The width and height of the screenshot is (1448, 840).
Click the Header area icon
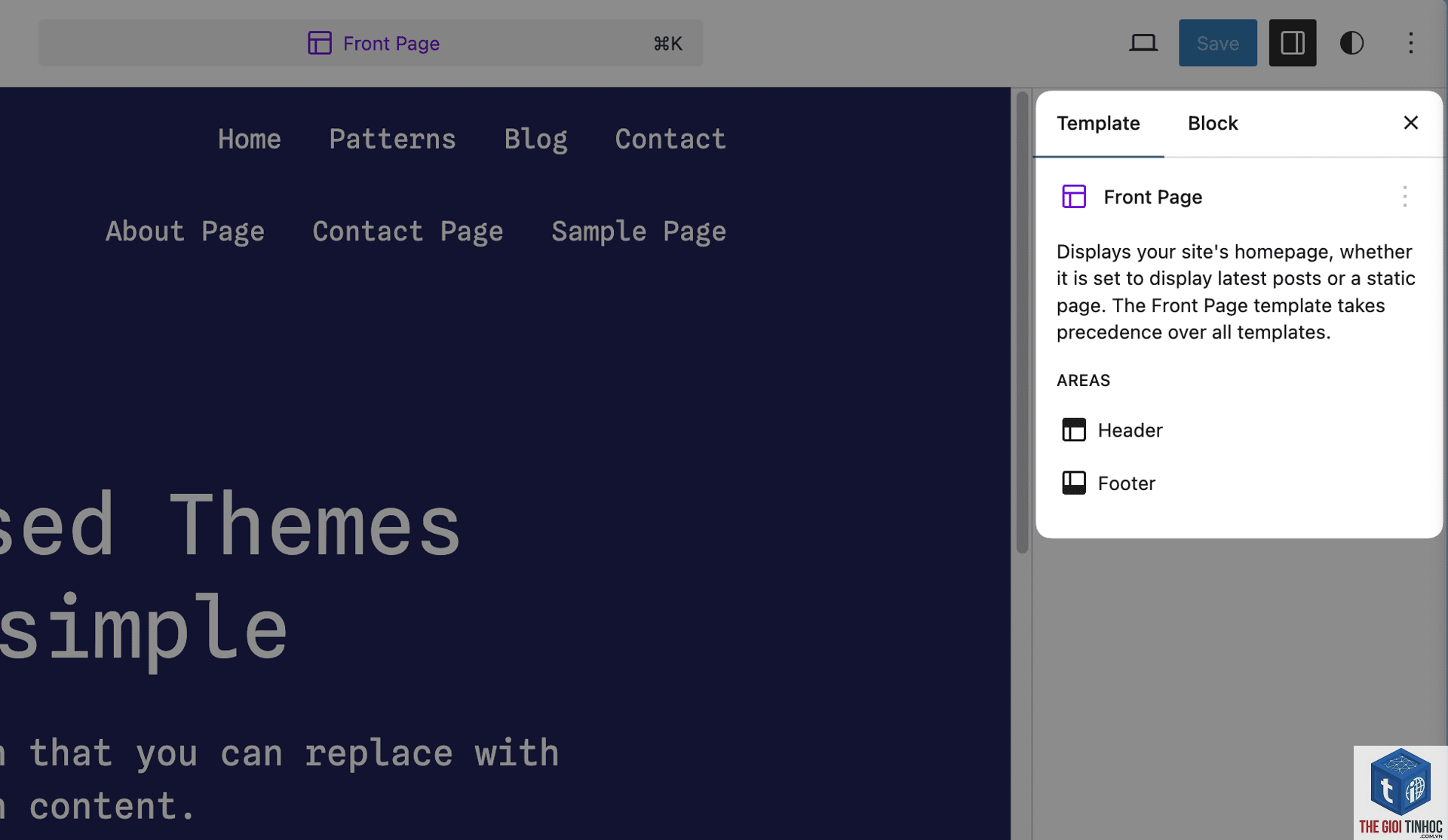(1073, 430)
